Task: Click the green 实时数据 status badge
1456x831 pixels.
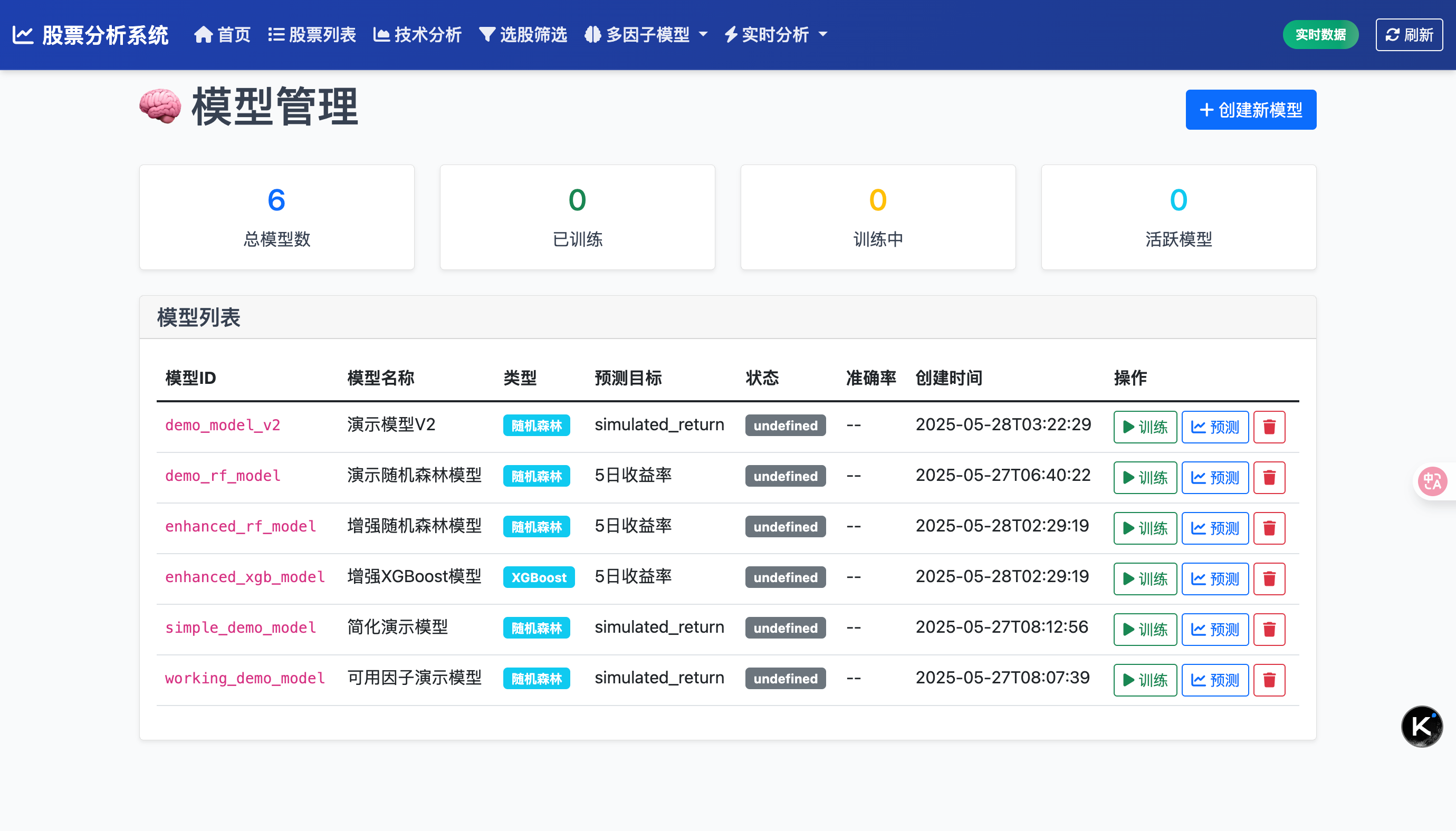Action: [1320, 35]
